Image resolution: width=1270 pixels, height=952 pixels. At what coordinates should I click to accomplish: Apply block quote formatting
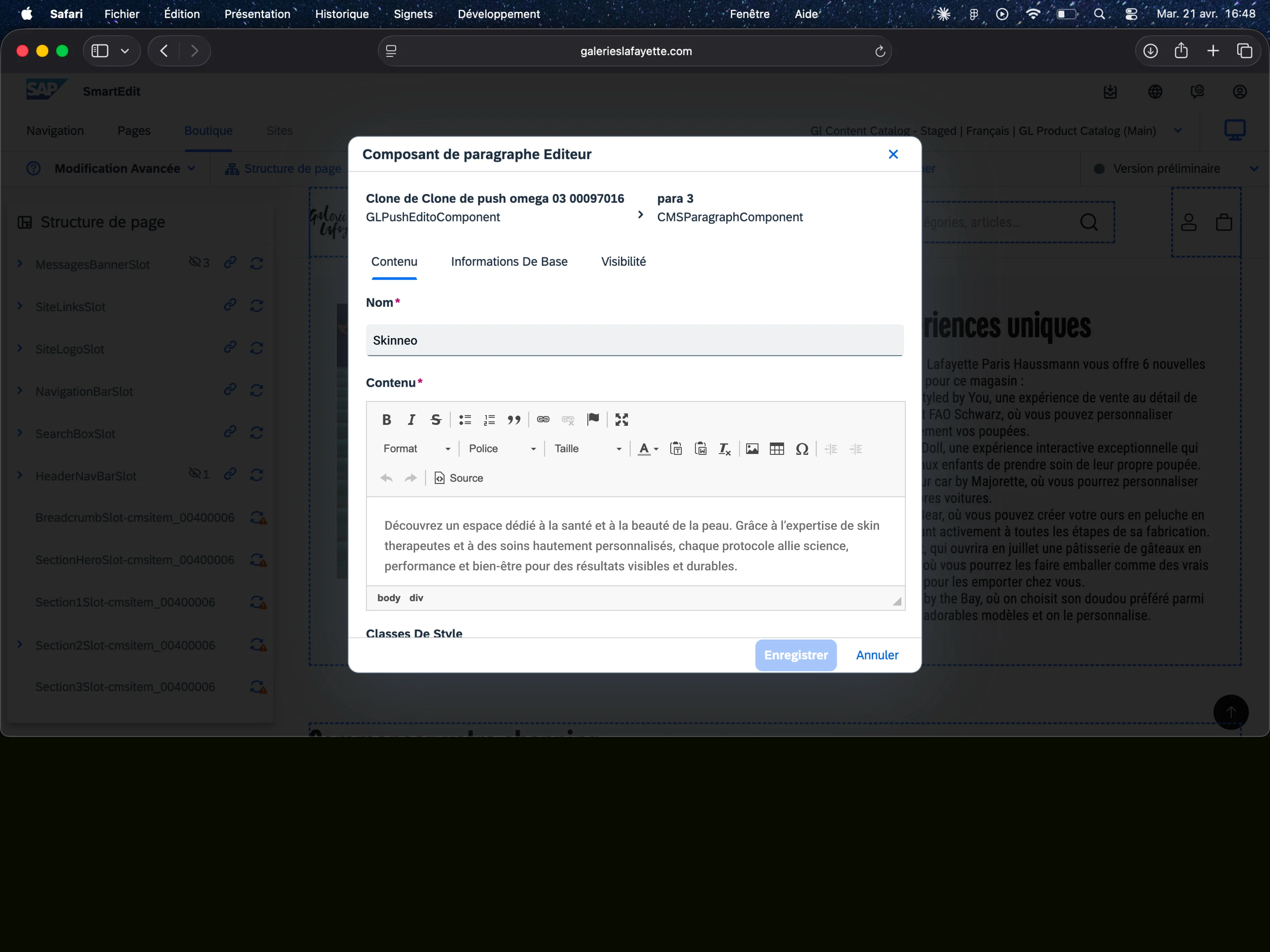click(x=514, y=420)
